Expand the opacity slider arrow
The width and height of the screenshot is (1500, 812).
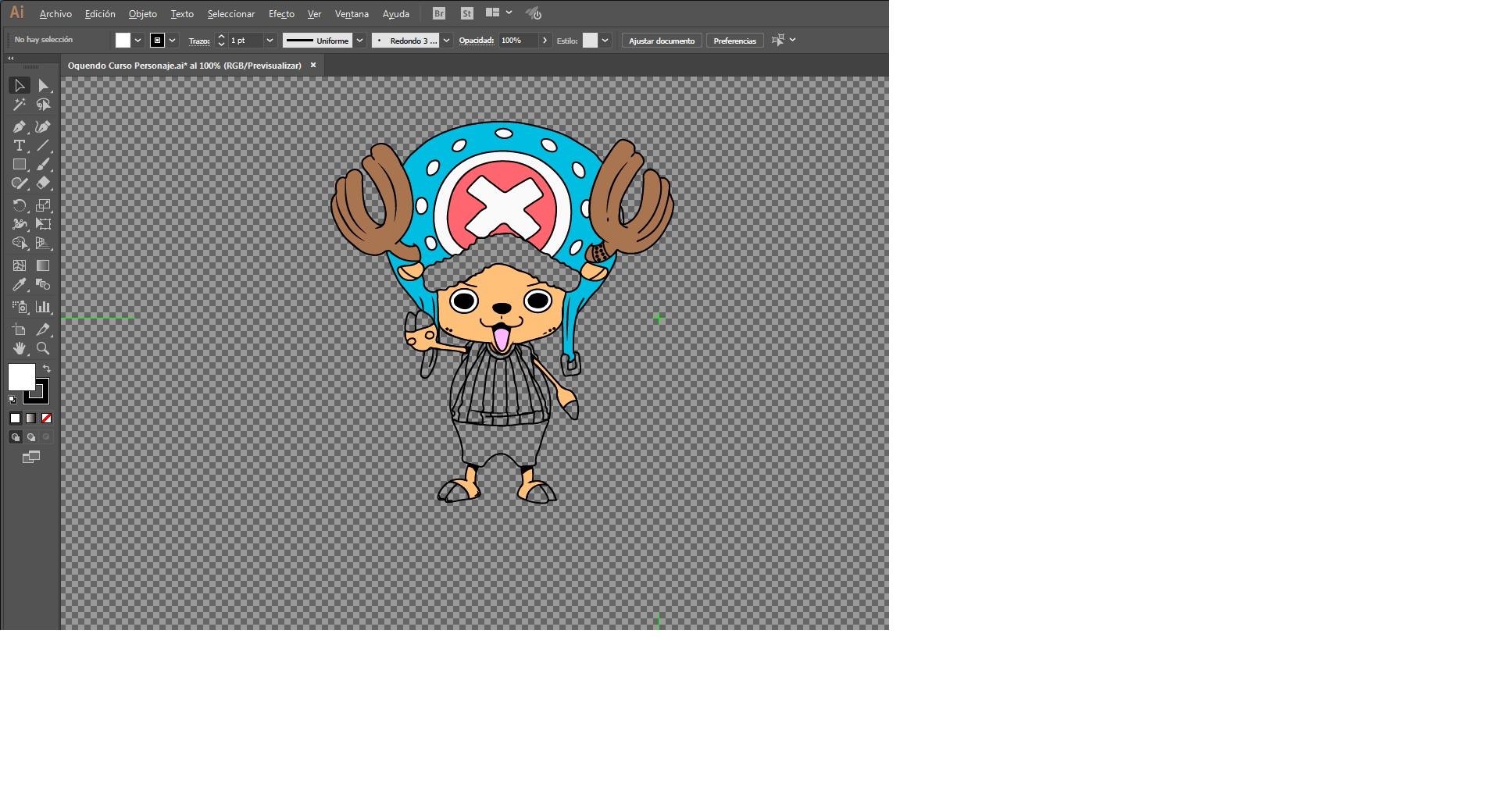(x=545, y=41)
